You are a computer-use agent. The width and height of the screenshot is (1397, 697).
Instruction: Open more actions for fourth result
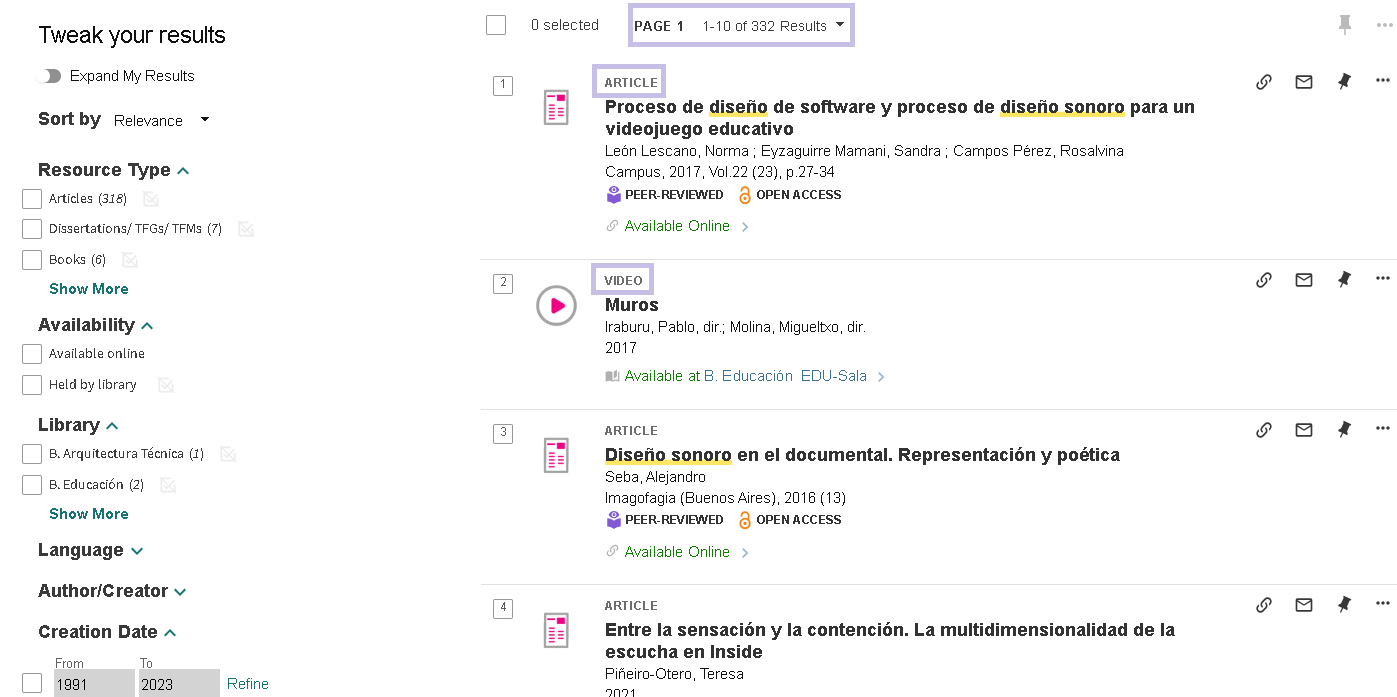pyautogui.click(x=1382, y=604)
